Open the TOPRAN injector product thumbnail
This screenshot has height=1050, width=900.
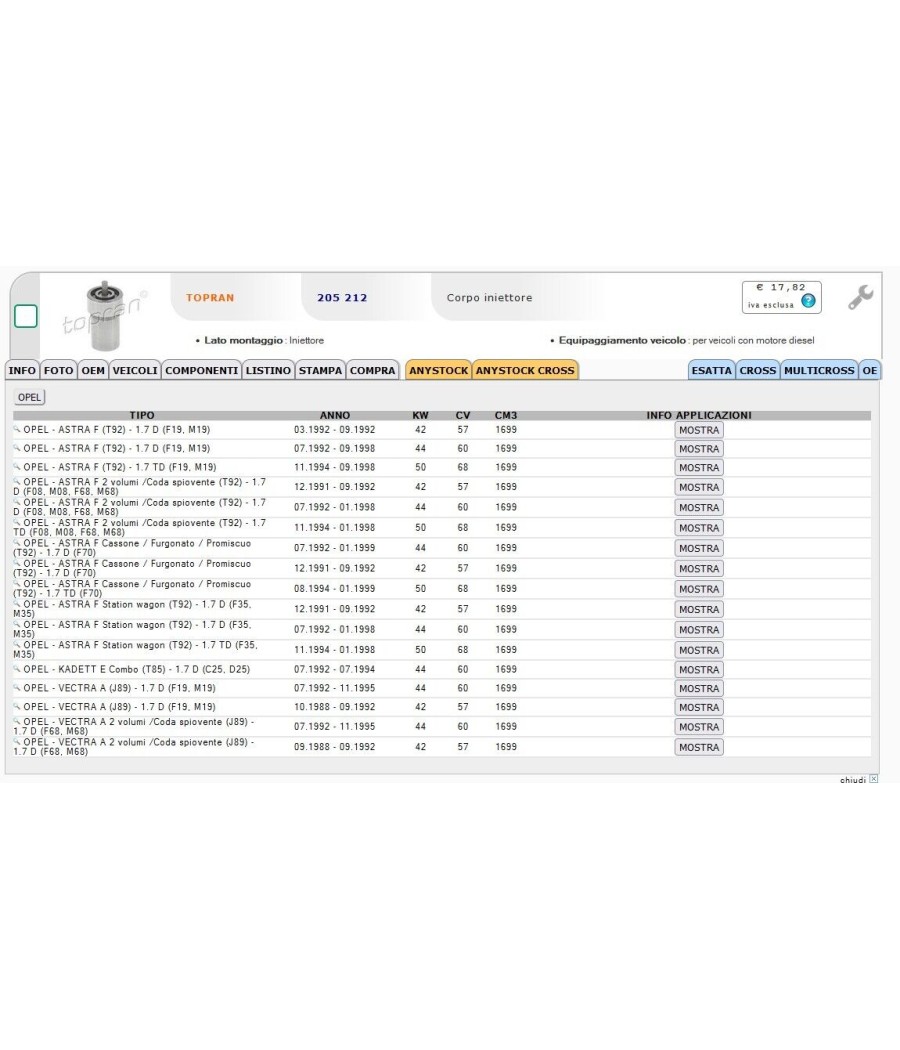[104, 315]
